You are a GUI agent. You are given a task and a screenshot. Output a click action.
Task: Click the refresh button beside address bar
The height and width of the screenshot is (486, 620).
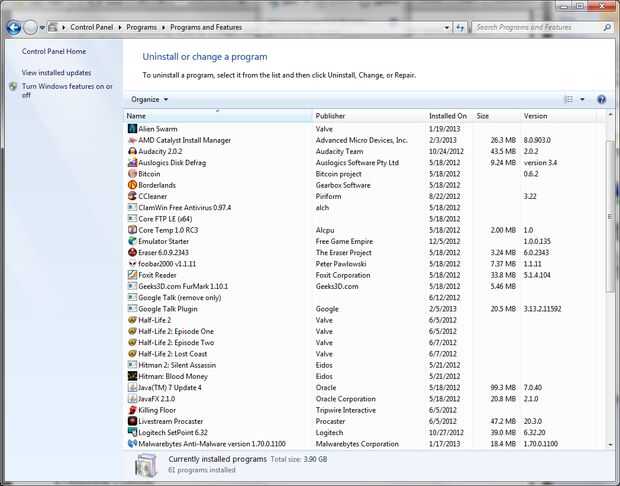click(x=460, y=27)
